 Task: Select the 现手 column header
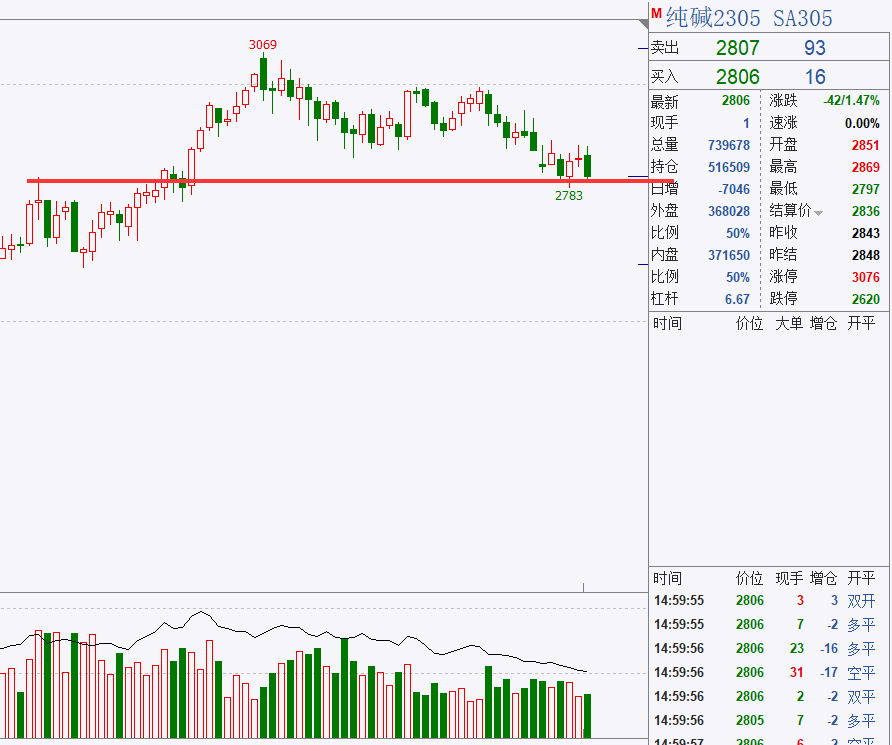(789, 578)
